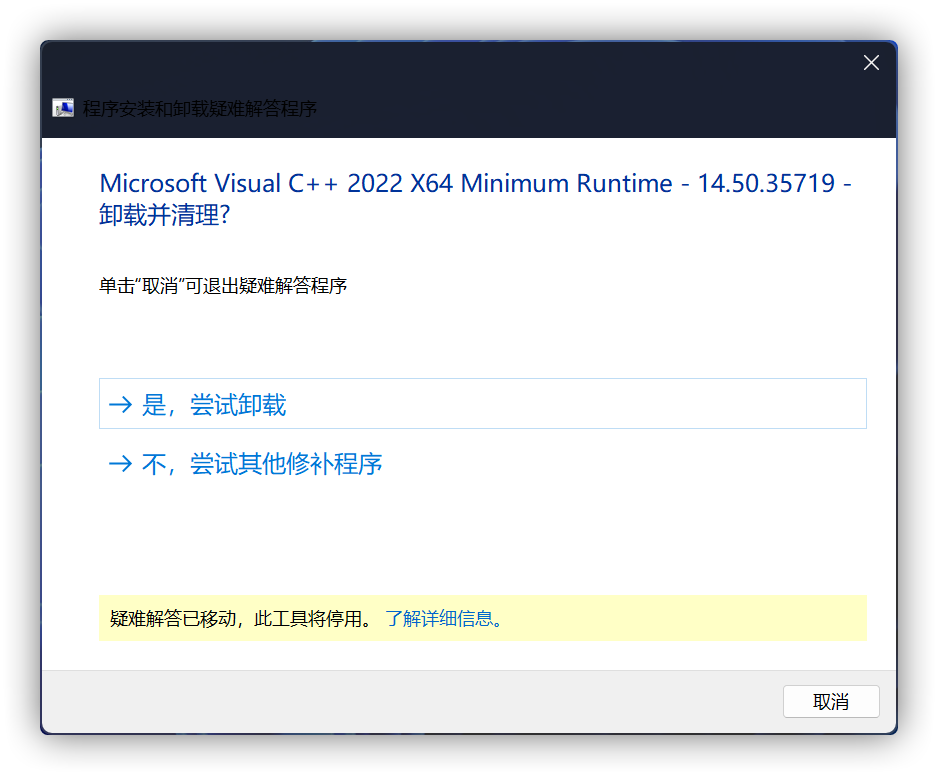938x775 pixels.
Task: Click the troubleshooter title bar icon
Action: (x=63, y=108)
